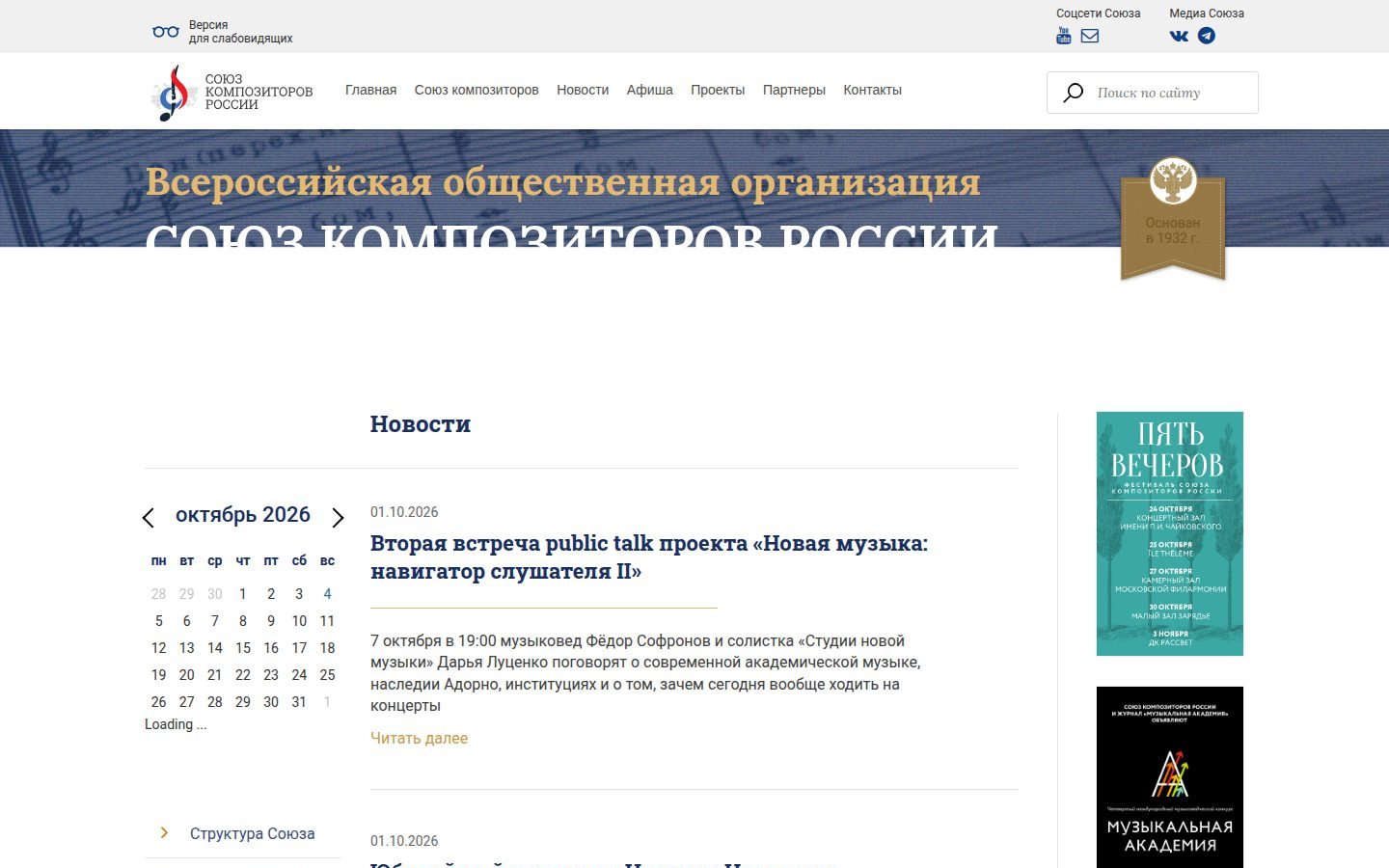The image size is (1389, 868).
Task: Open the public talk Новая музыка article headline
Action: 649,556
